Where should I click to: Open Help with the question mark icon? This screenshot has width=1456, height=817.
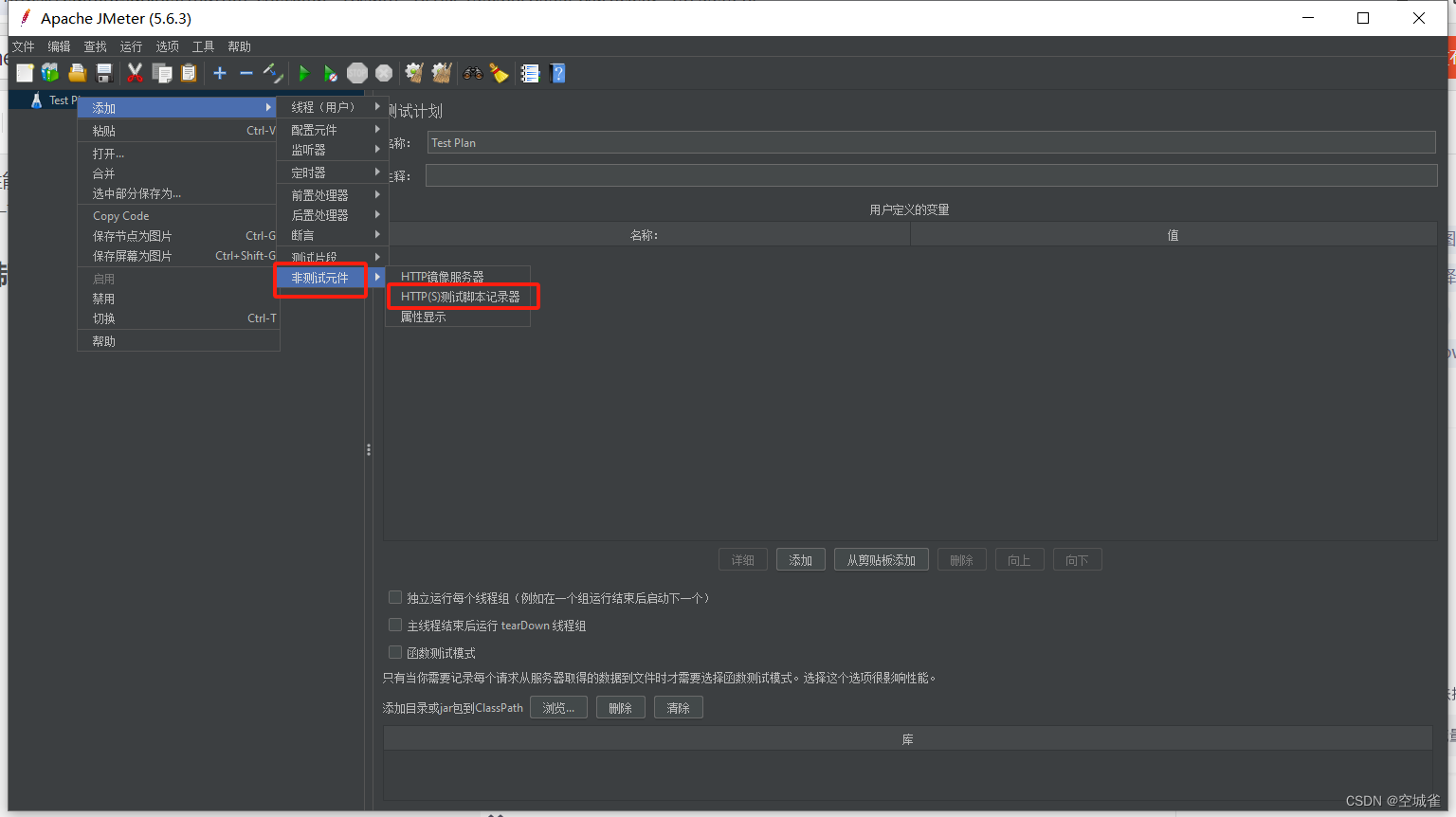[557, 73]
